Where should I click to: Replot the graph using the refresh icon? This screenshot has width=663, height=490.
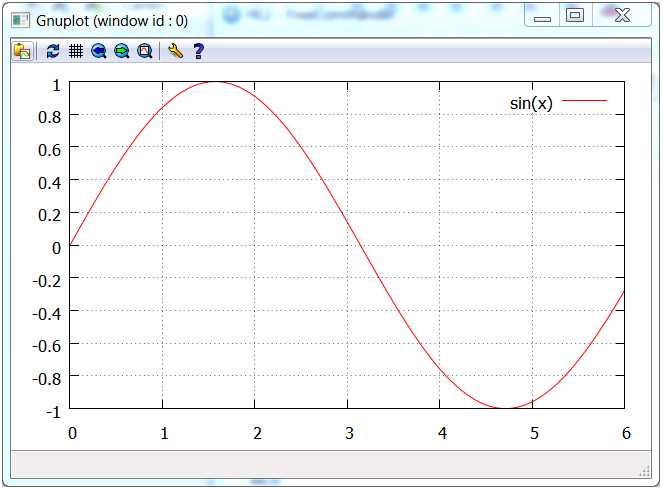pyautogui.click(x=53, y=51)
